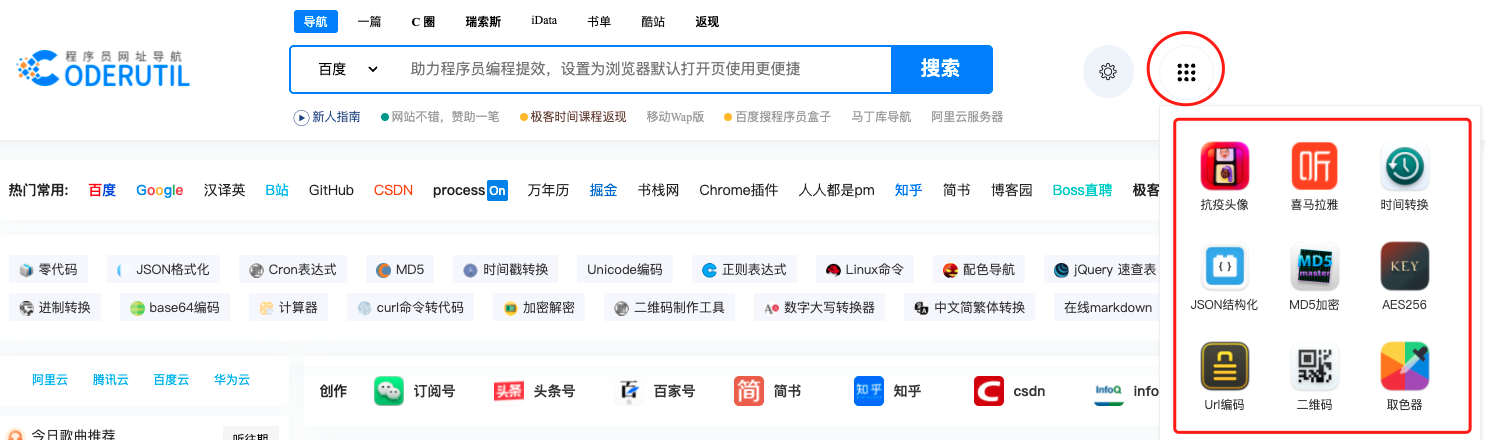The height and width of the screenshot is (440, 1485).
Task: Open the 订阅号 WeChat icon
Action: (x=389, y=391)
